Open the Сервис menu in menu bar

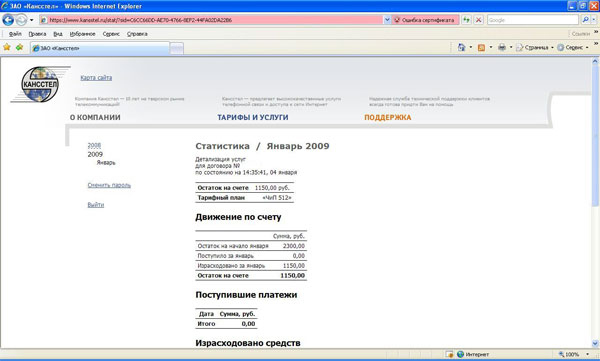[111, 34]
